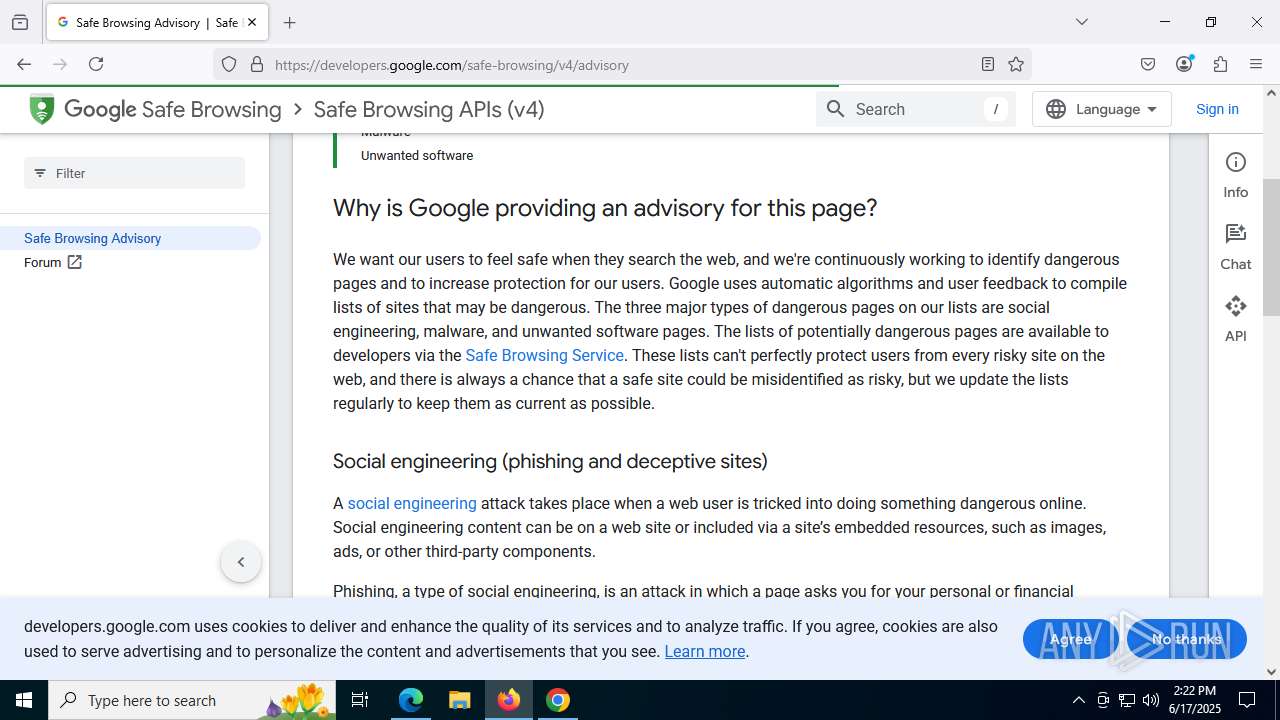Click Social engineering (phishing and deceptive sites) heading
Viewport: 1280px width, 720px height.
(x=550, y=461)
